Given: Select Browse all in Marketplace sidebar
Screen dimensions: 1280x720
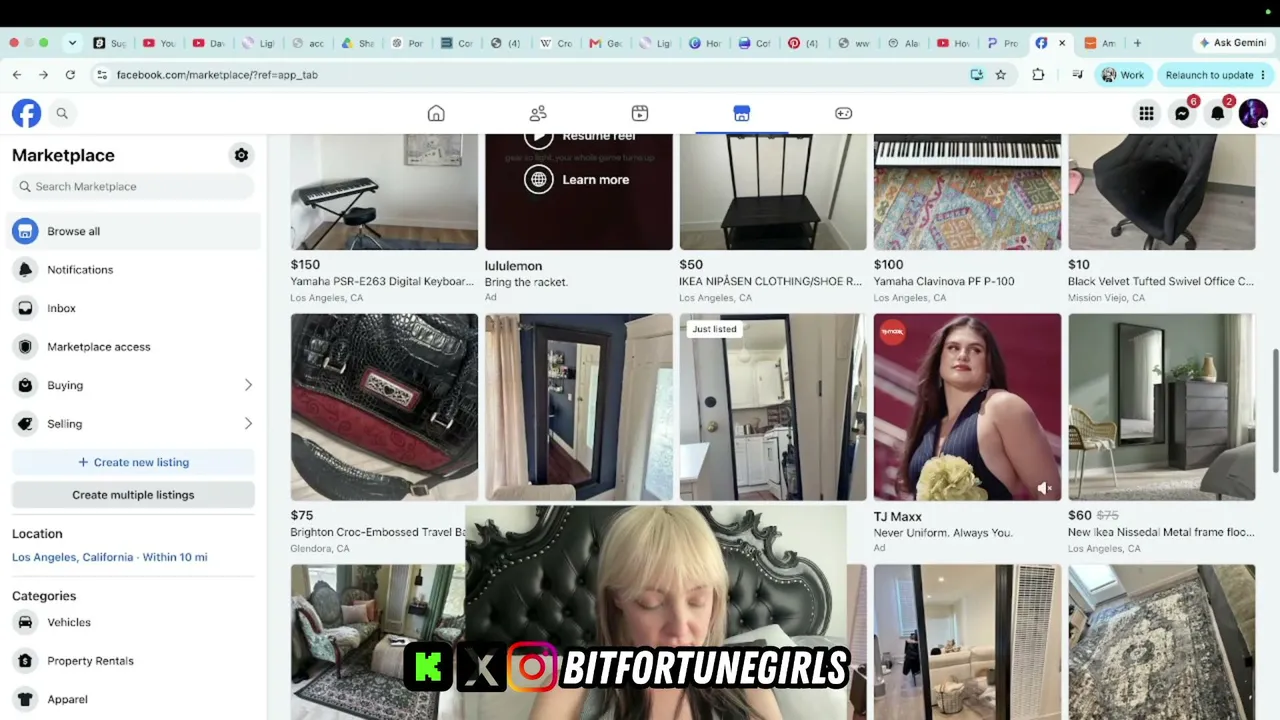Looking at the screenshot, I should (133, 231).
